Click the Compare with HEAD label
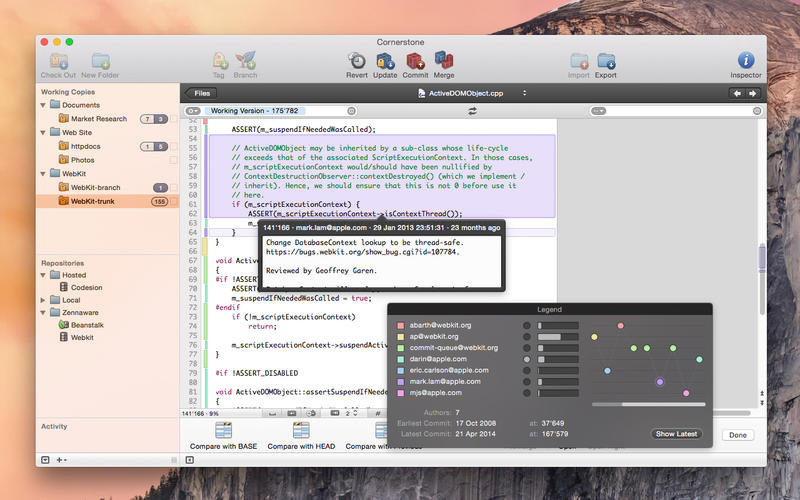 tap(301, 446)
